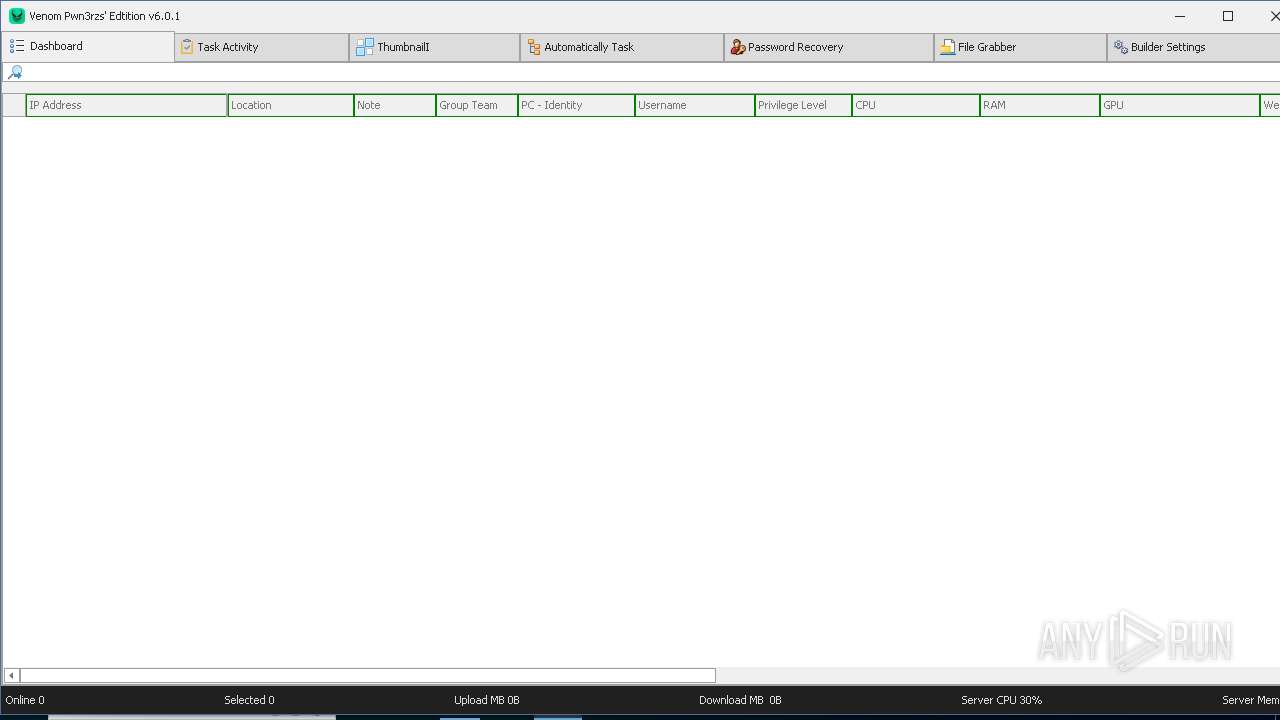This screenshot has width=1280, height=720.
Task: Open the Builder Settings tab
Action: click(1194, 47)
